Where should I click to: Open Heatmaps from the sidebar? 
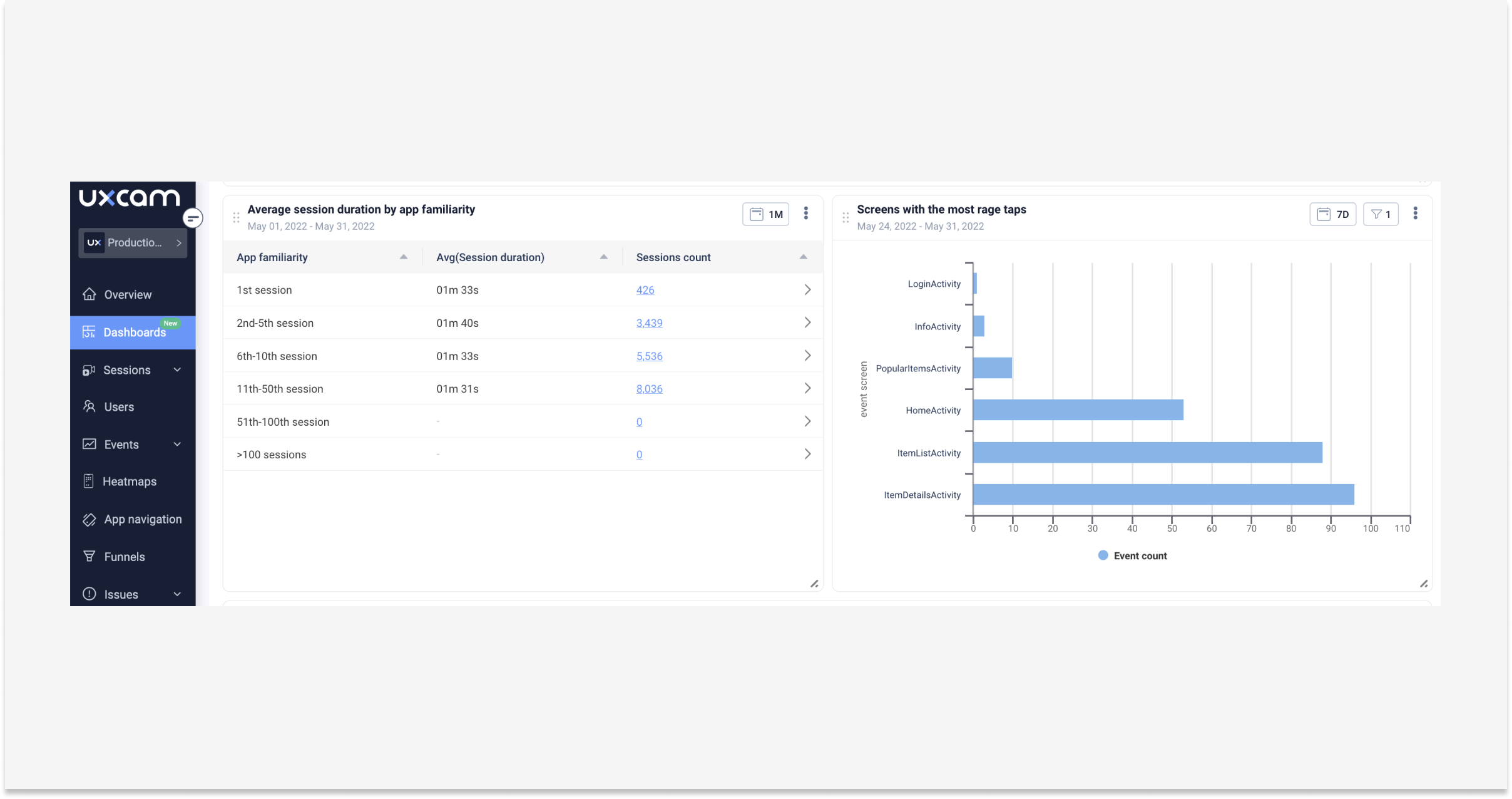tap(129, 482)
